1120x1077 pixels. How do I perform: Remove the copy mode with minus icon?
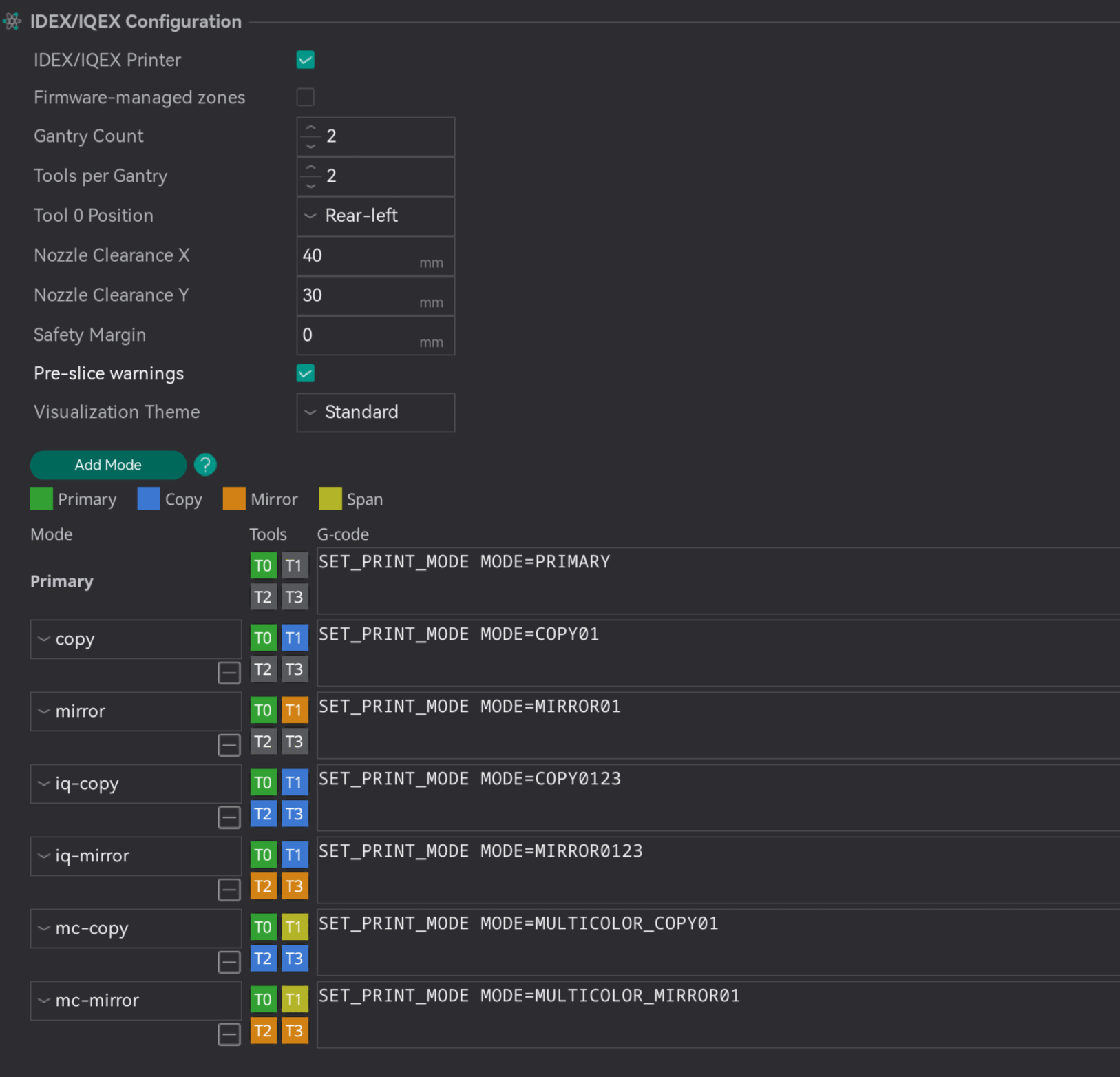229,673
